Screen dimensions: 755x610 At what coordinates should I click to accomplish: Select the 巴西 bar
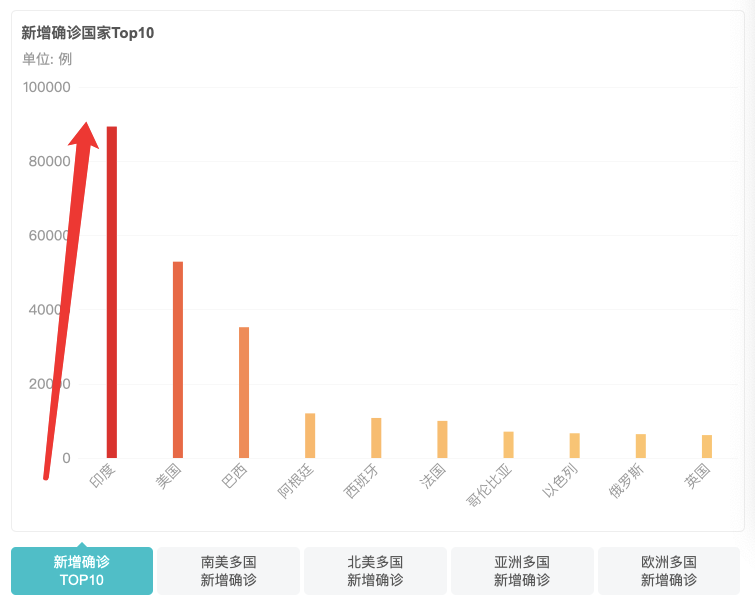pyautogui.click(x=244, y=392)
